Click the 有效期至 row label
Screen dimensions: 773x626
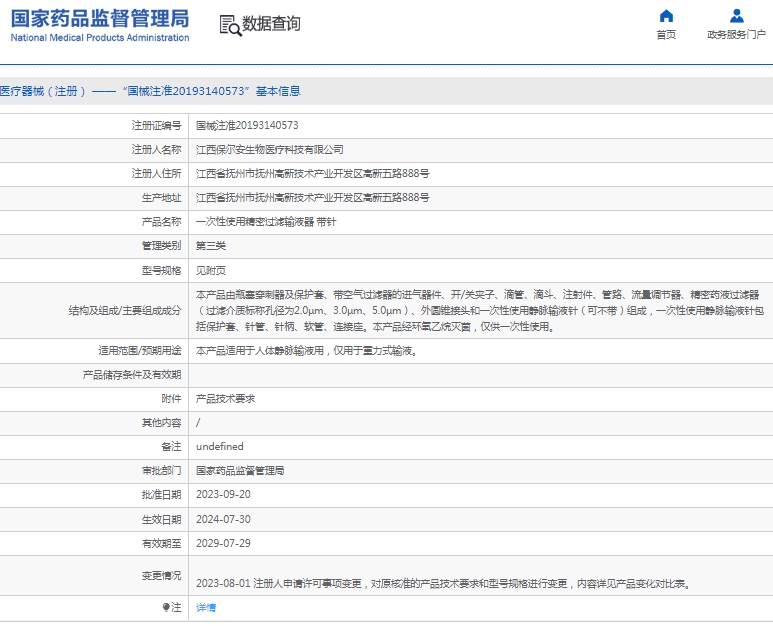[161, 543]
